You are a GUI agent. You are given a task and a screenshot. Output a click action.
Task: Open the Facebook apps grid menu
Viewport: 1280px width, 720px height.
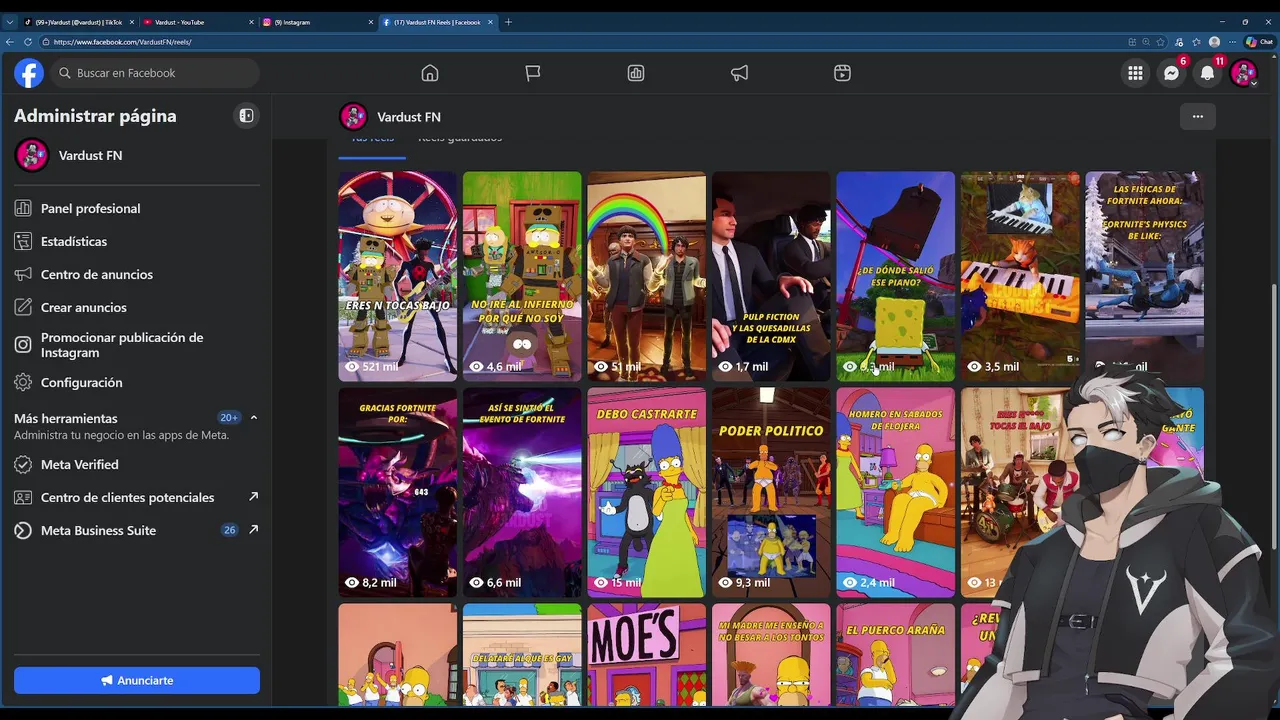pos(1135,73)
